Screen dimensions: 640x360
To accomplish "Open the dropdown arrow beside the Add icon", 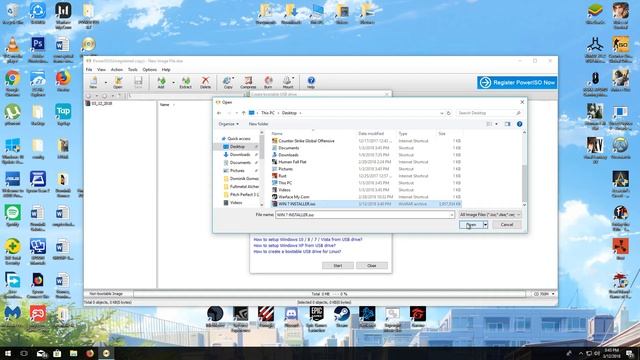I will click(173, 82).
